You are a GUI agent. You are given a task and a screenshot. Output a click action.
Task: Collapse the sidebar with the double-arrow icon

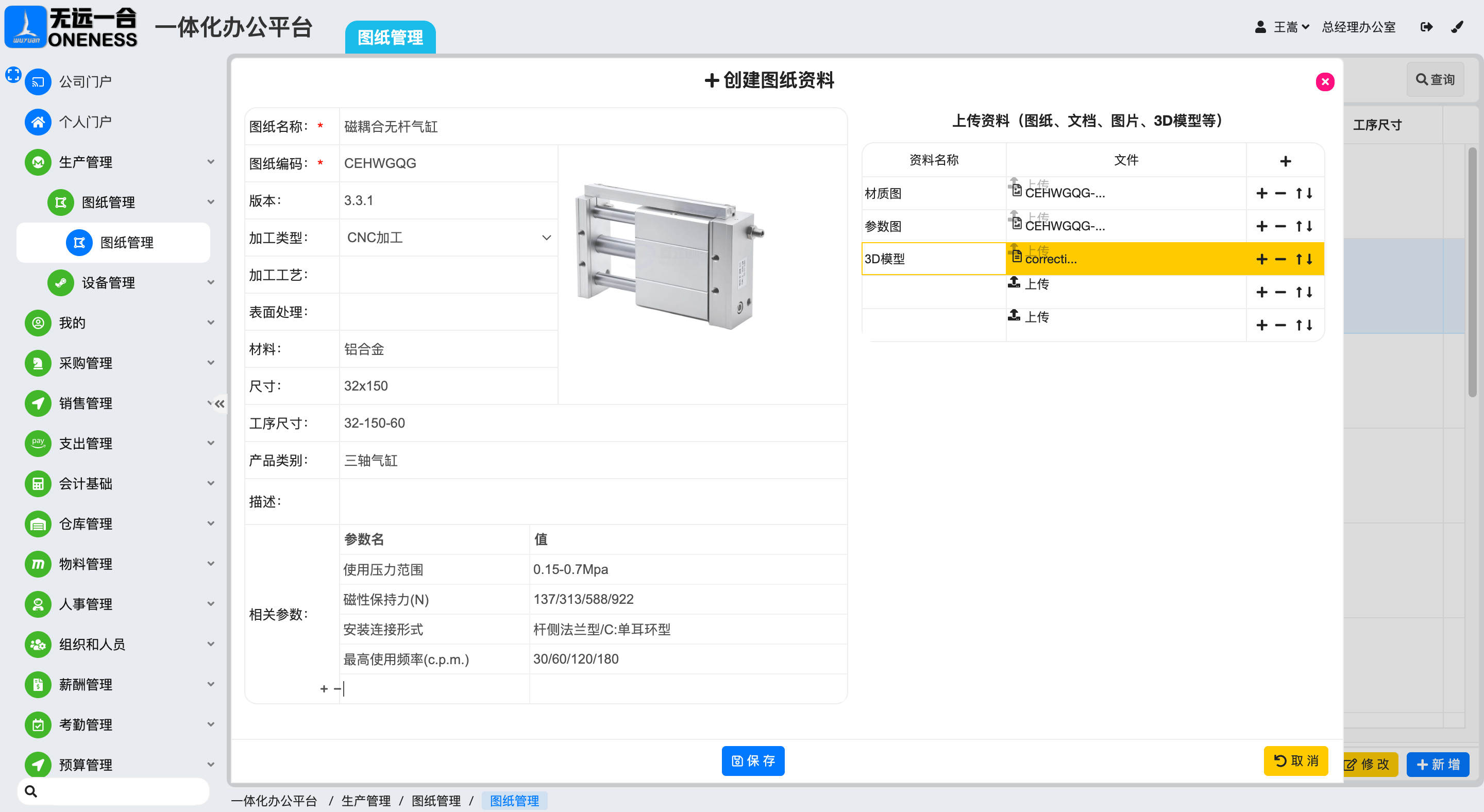click(220, 404)
